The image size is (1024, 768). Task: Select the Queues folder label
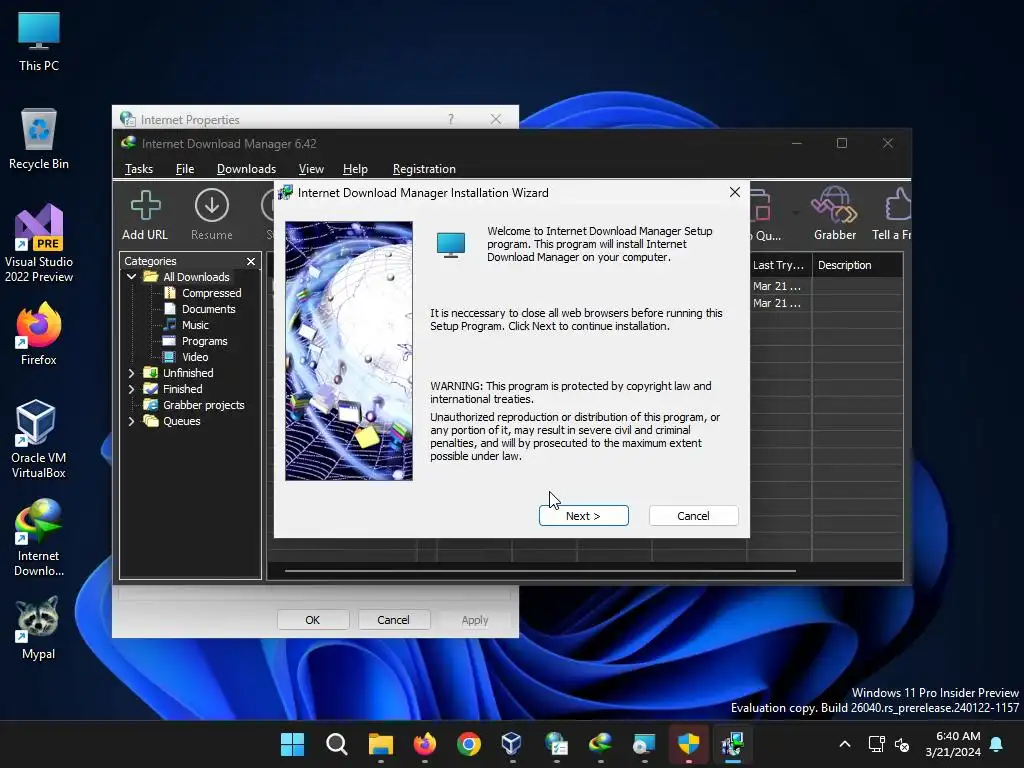click(x=182, y=421)
